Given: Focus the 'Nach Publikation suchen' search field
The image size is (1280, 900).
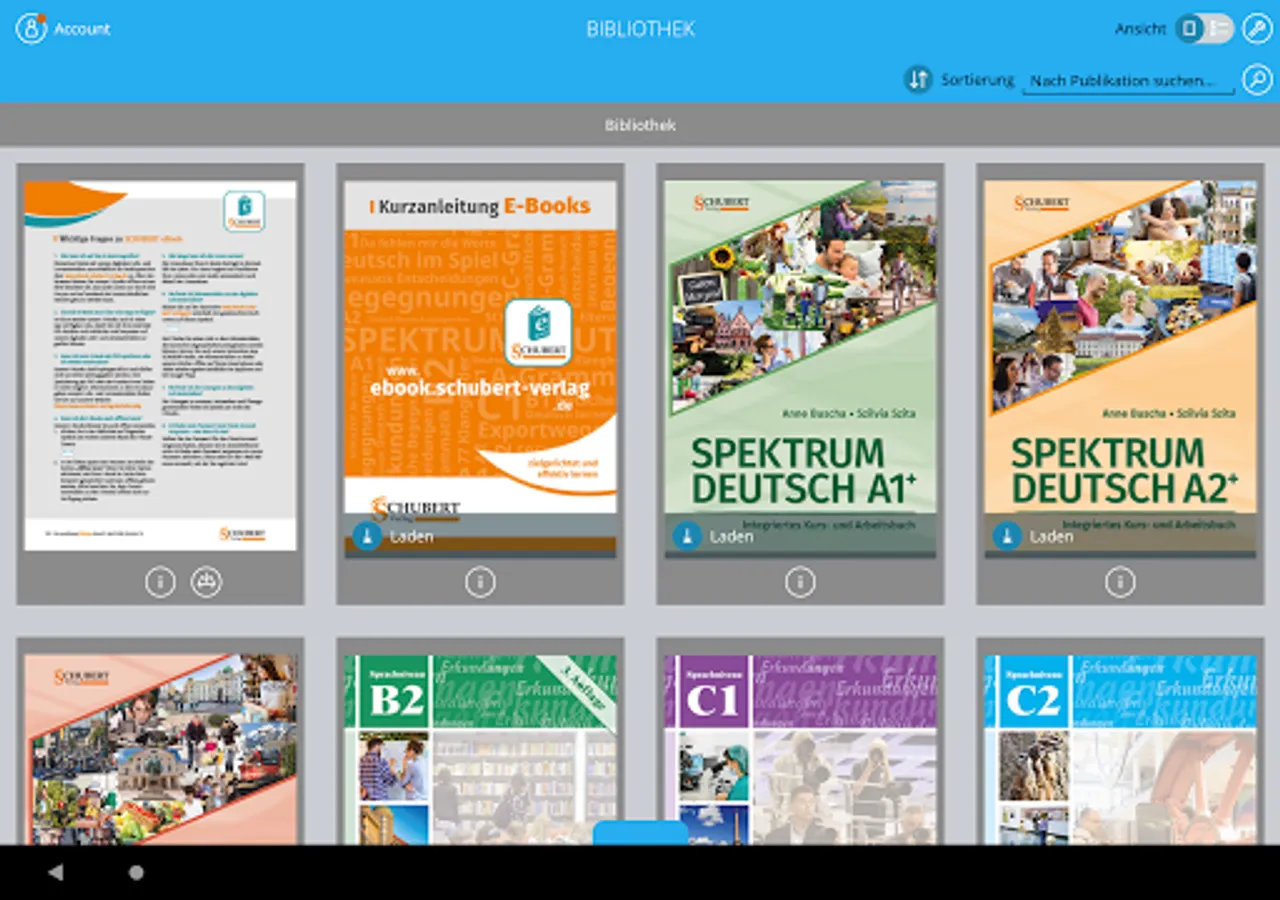Looking at the screenshot, I should (1127, 80).
